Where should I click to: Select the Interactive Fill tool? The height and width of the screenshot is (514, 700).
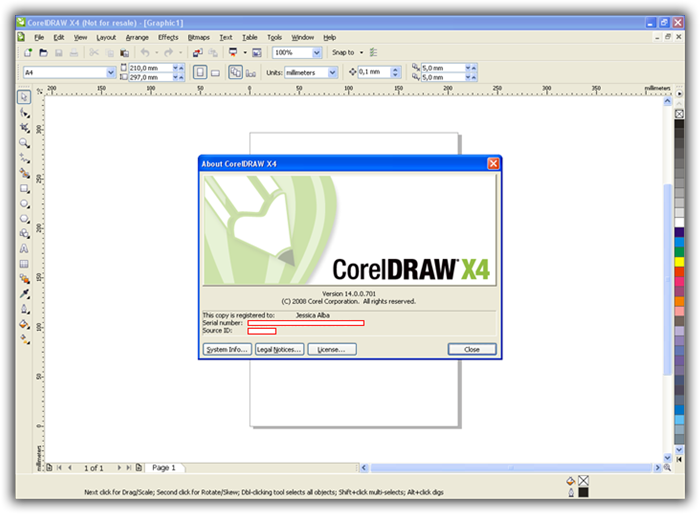[x=24, y=339]
